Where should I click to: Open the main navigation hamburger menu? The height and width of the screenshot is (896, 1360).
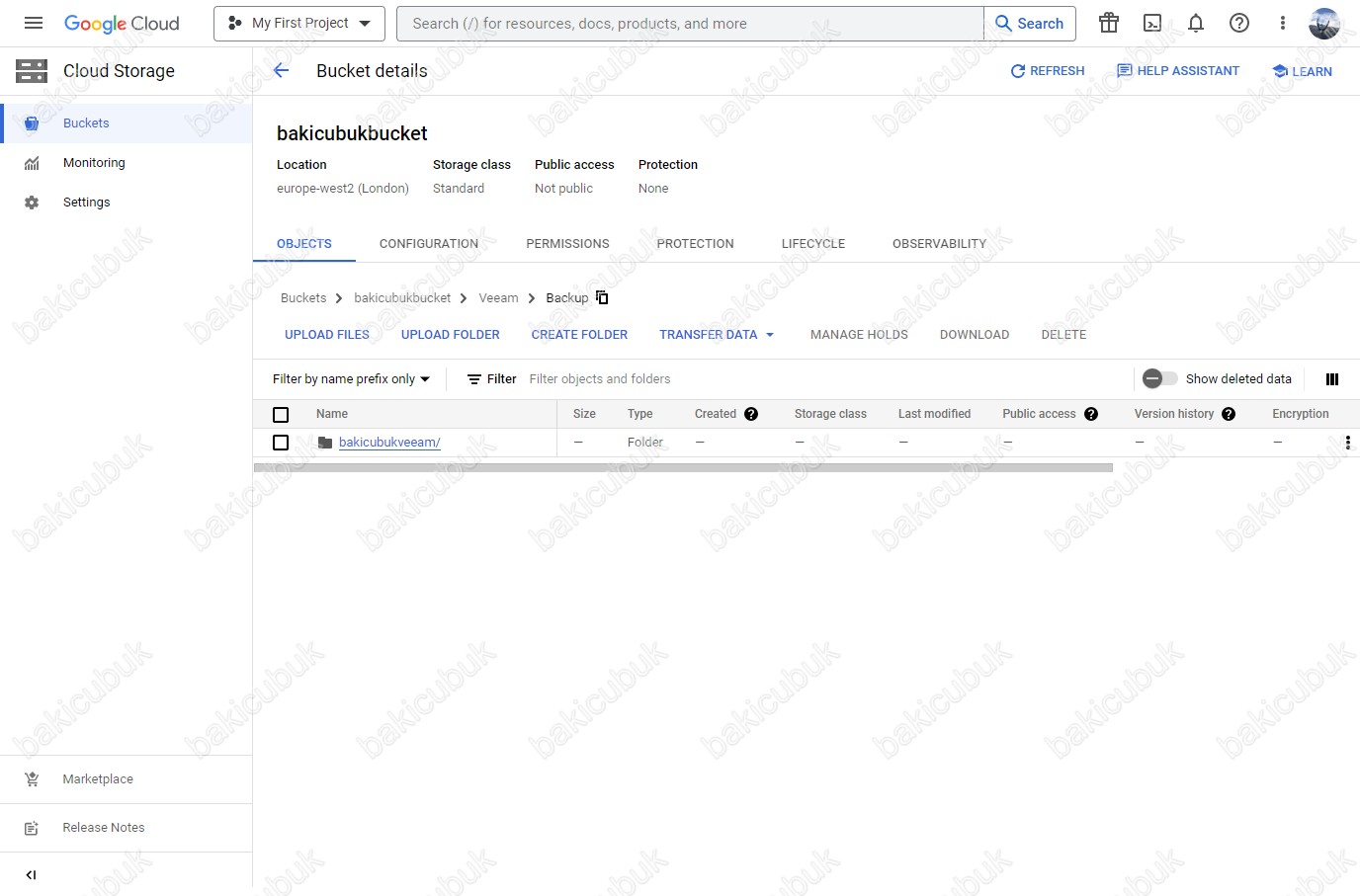click(x=34, y=23)
